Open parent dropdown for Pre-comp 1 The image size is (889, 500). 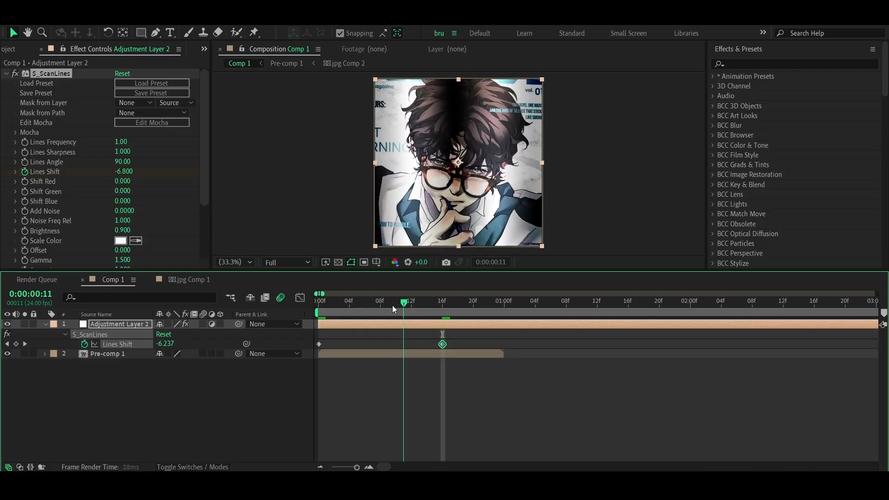pyautogui.click(x=274, y=354)
